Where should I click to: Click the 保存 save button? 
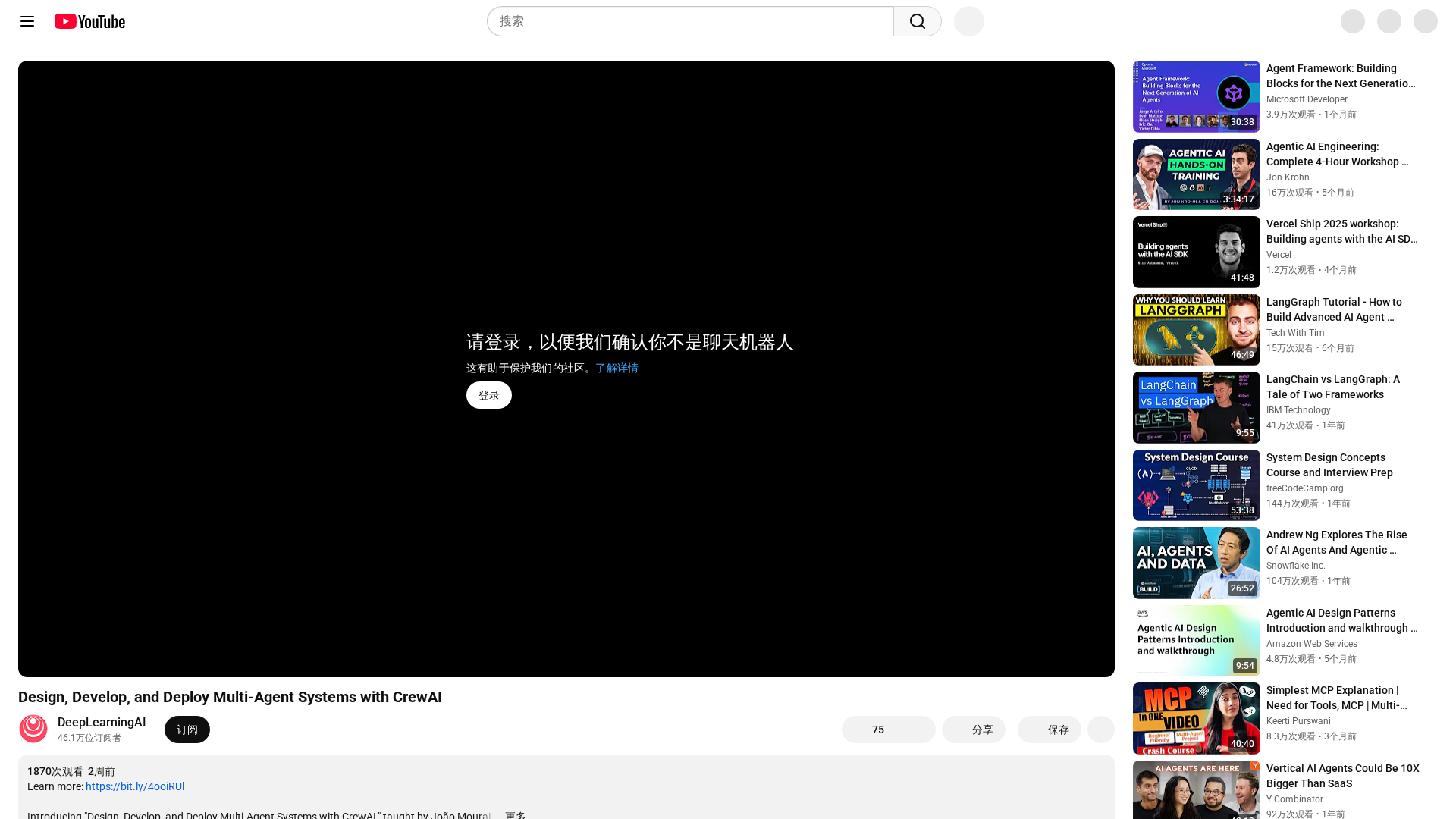[x=1049, y=730]
